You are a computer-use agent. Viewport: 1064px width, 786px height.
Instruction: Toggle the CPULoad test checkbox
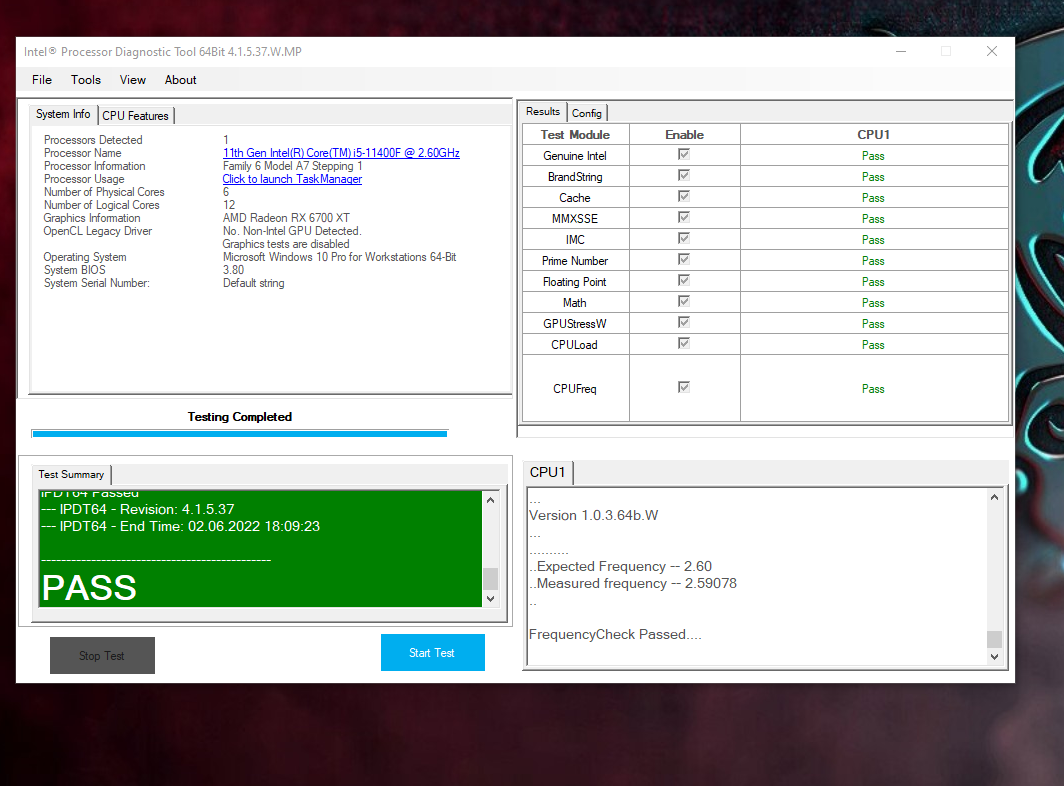point(684,344)
